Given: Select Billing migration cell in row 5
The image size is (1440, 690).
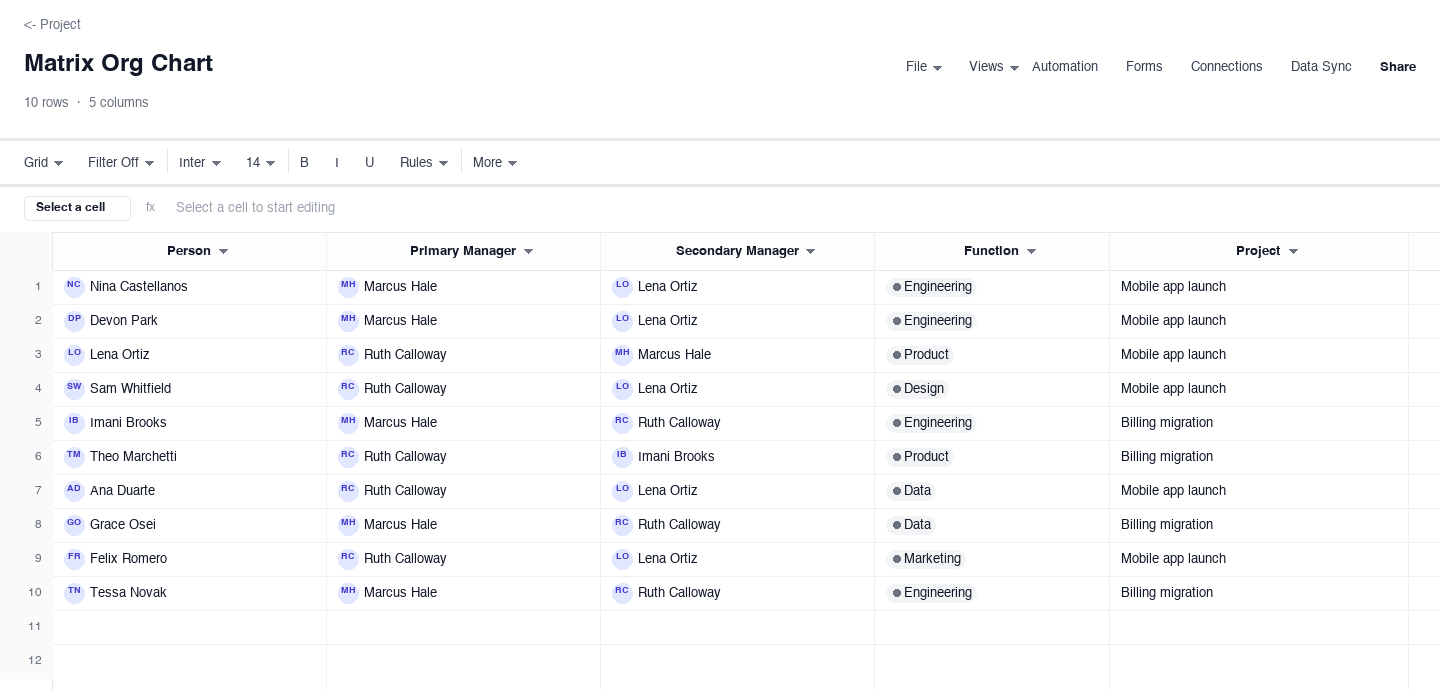Looking at the screenshot, I should click(1259, 423).
